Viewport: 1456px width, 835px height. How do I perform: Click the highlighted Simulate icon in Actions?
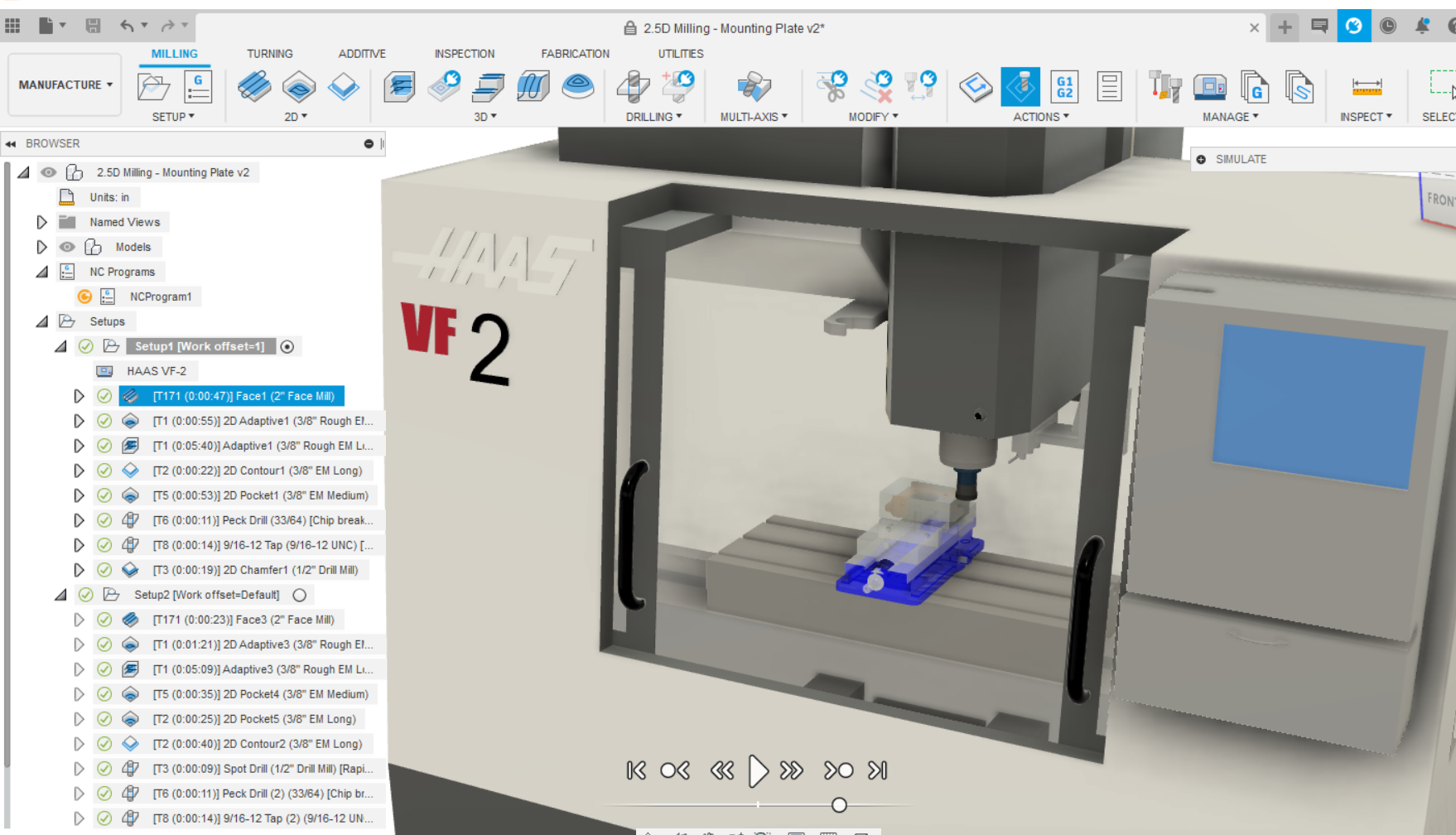coord(1020,87)
